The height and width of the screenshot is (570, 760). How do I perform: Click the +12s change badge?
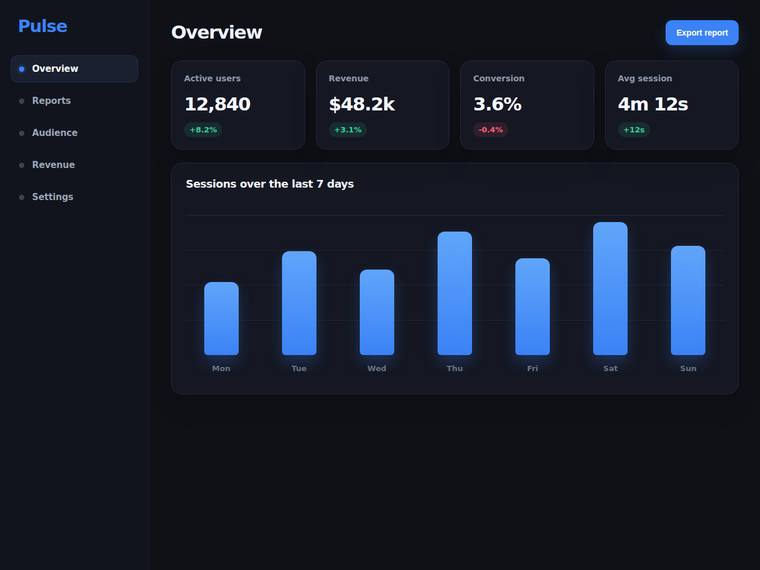633,130
